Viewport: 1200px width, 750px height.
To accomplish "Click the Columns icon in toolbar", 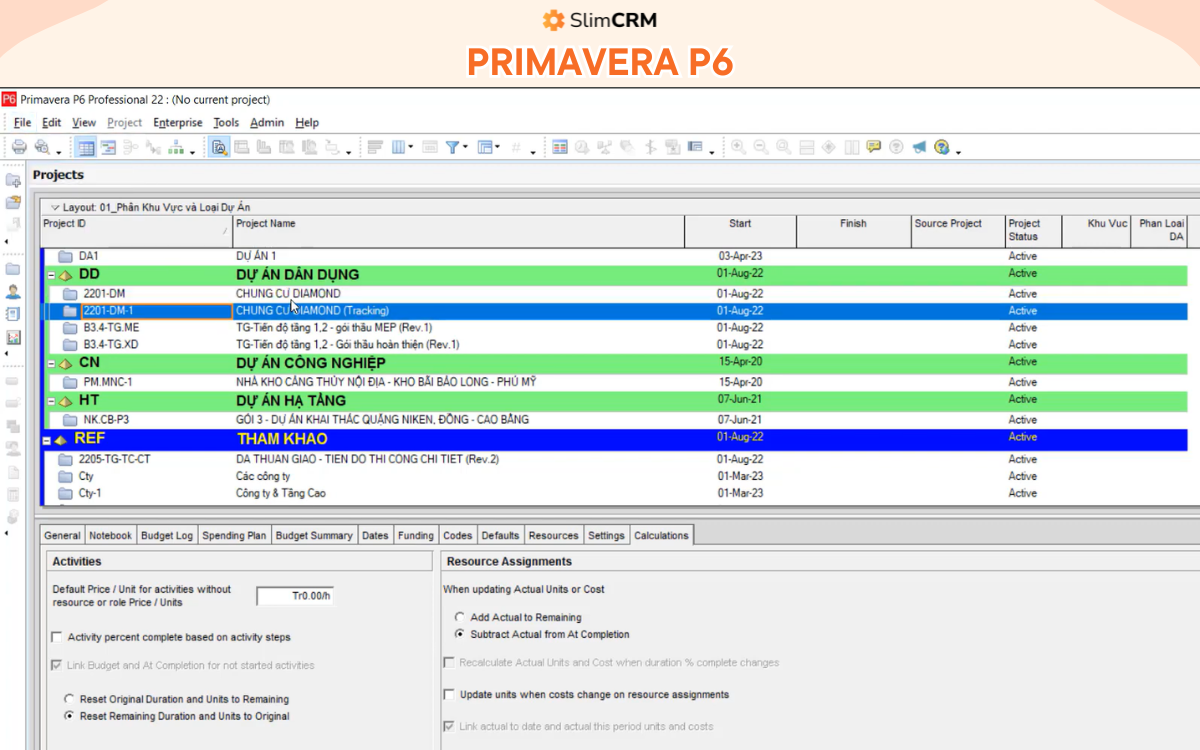I will 398,148.
